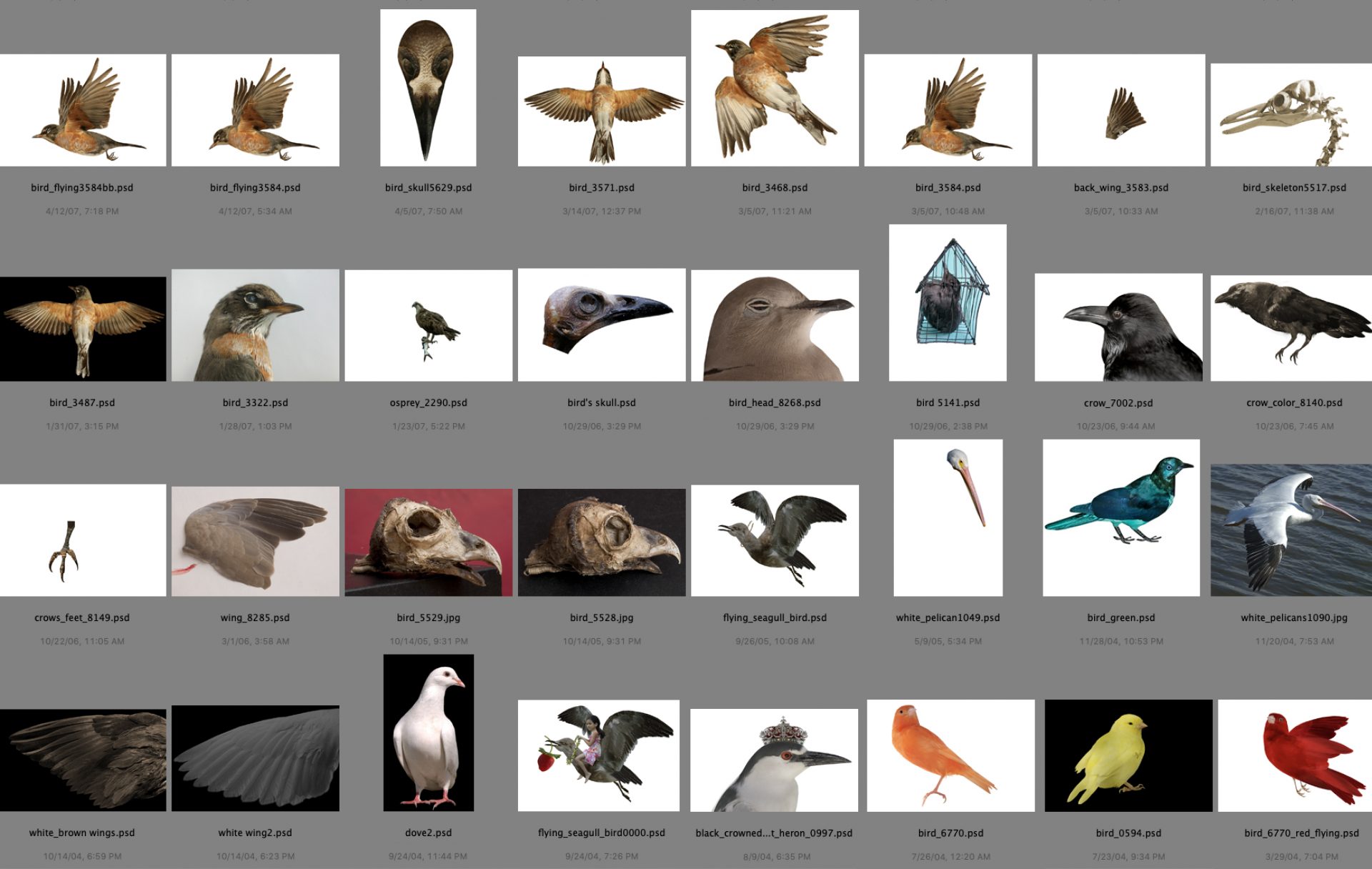Select the crow_7002.psd file icon

1118,327
